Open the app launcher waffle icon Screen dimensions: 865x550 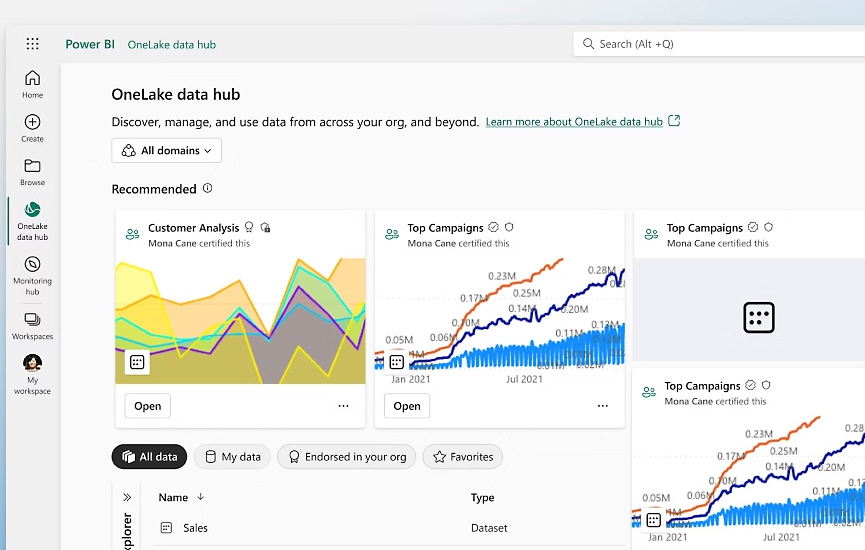pyautogui.click(x=32, y=44)
